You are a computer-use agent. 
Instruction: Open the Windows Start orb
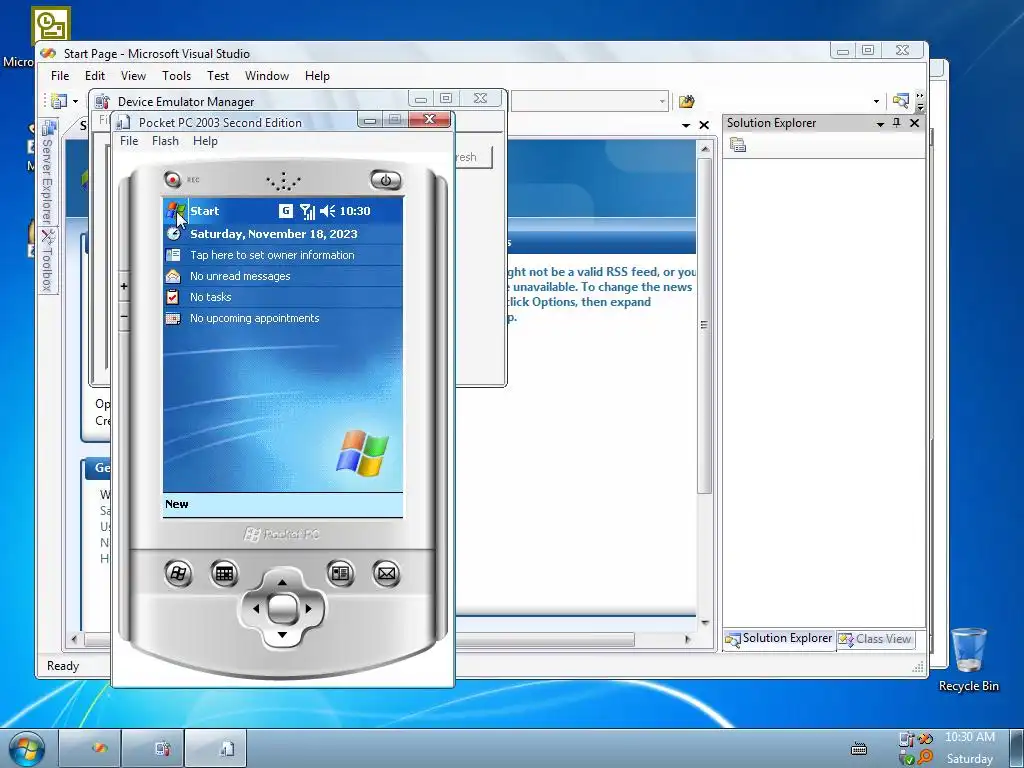coord(27,748)
